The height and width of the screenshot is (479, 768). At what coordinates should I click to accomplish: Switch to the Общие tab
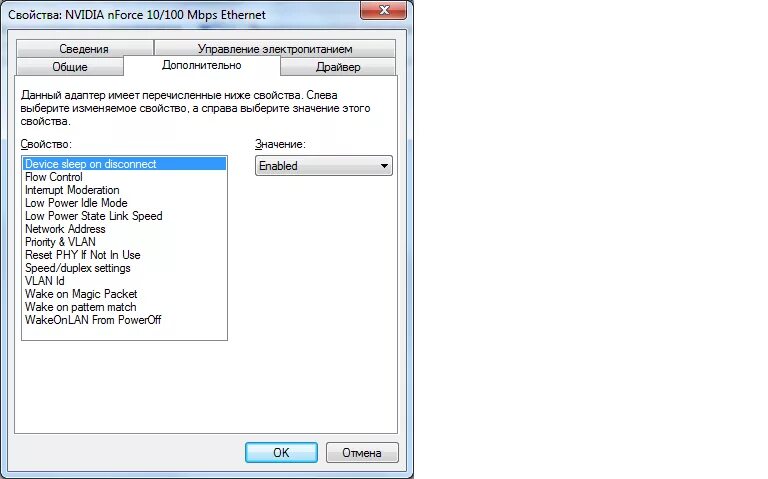click(70, 67)
